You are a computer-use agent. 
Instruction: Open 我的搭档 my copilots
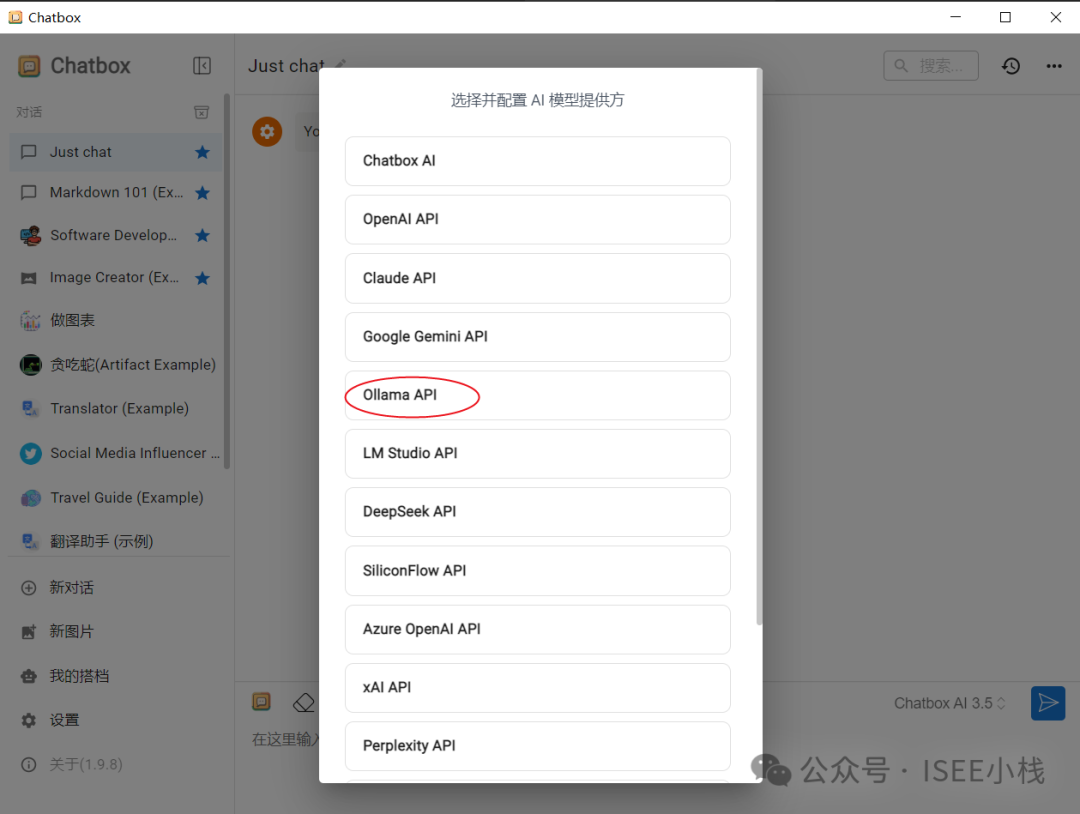[117, 676]
